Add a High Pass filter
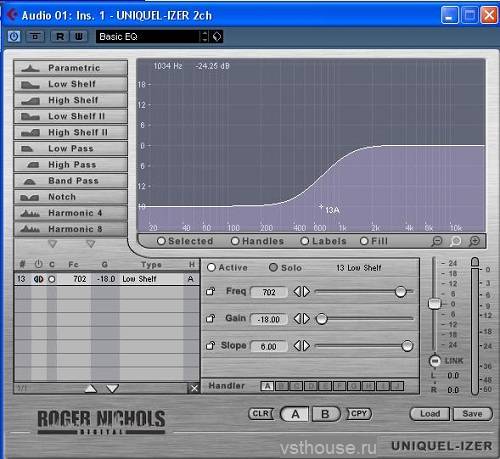This screenshot has width=500, height=459. coord(71,165)
